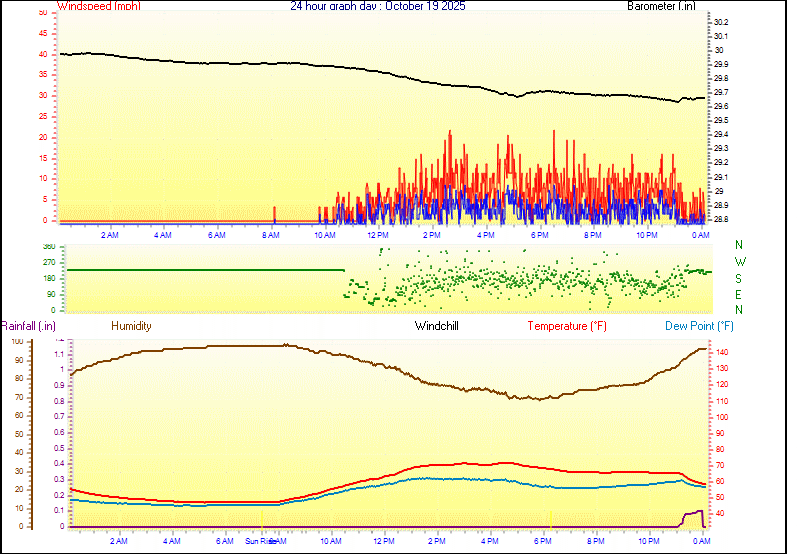Click the 360 tick on wind direction axis
This screenshot has width=798, height=554.
click(x=49, y=247)
